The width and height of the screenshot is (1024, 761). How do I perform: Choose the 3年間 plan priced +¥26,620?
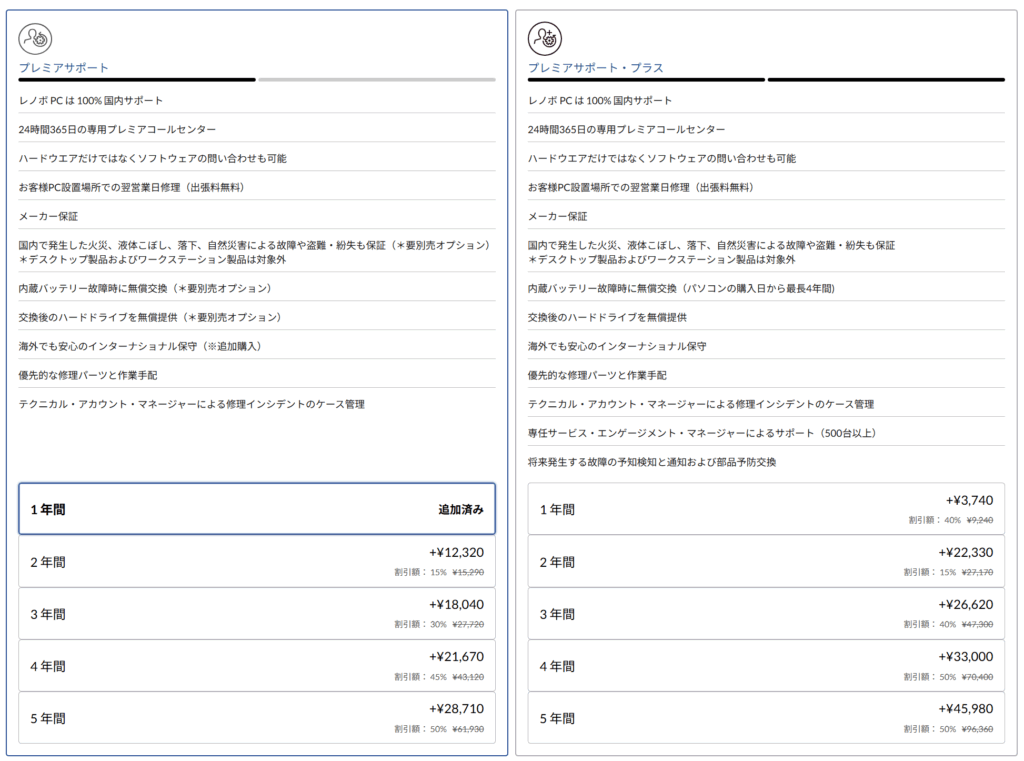click(x=766, y=613)
